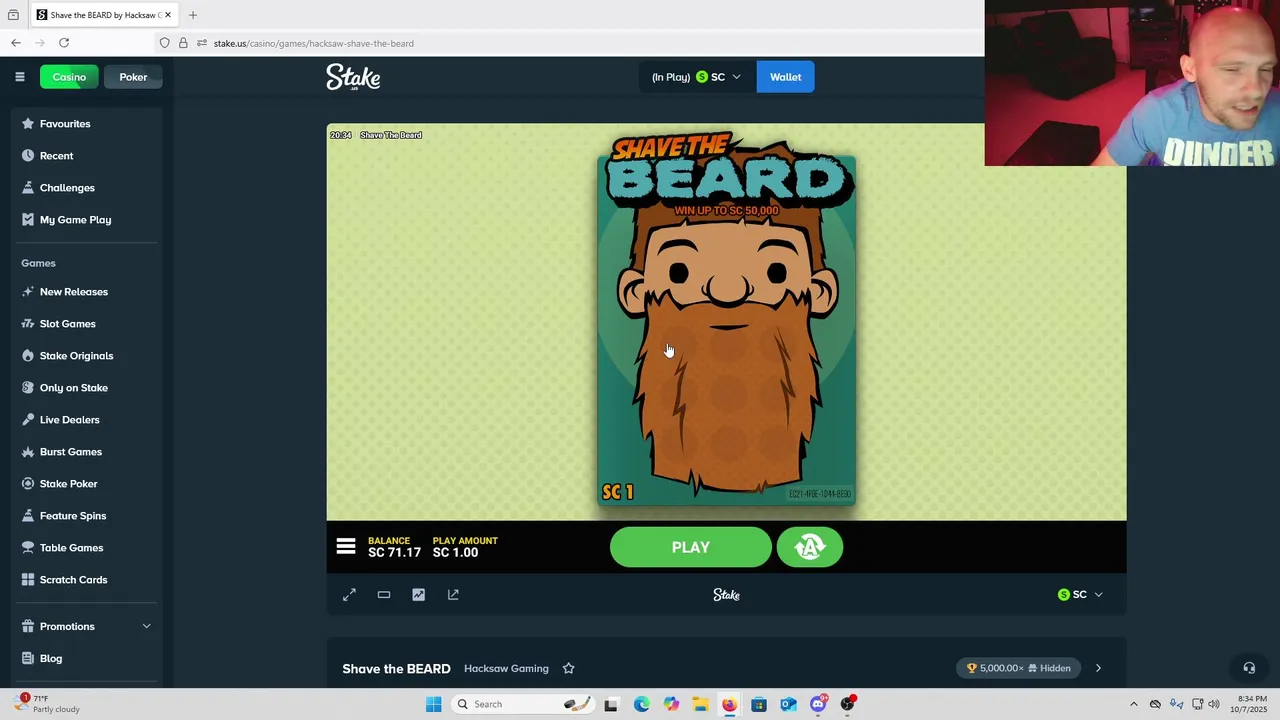
Task: Expand the Promotions sidebar section
Action: tap(86, 626)
